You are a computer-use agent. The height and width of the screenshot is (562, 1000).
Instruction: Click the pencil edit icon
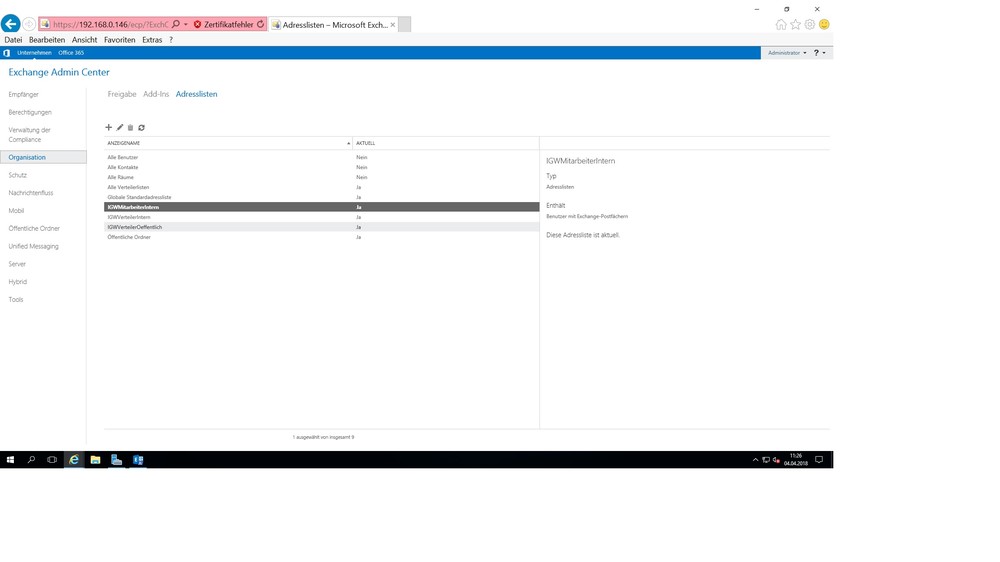120,128
